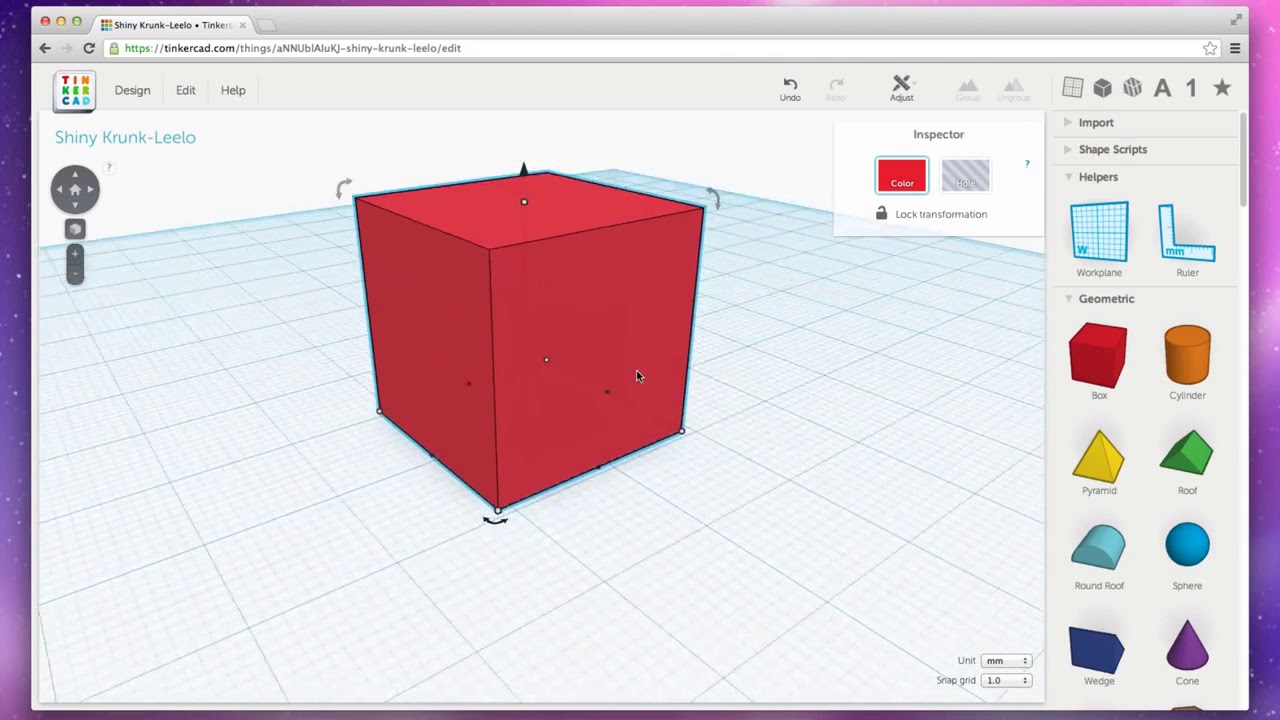The image size is (1280, 720).
Task: Click the Inspector help question mark
Action: [1027, 164]
